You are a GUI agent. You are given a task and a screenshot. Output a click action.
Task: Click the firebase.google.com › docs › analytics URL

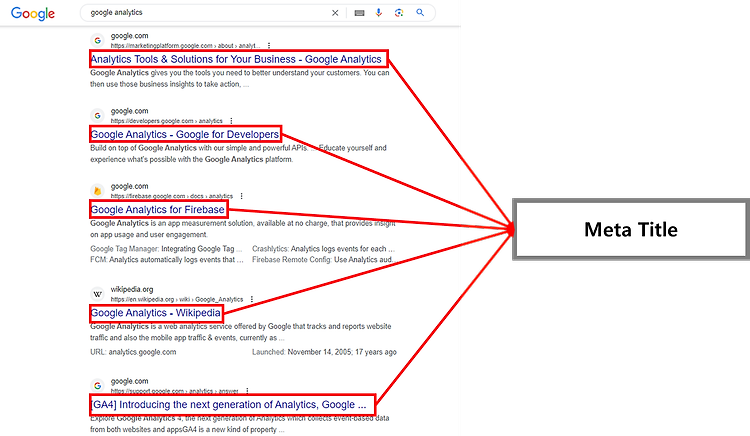[172, 196]
